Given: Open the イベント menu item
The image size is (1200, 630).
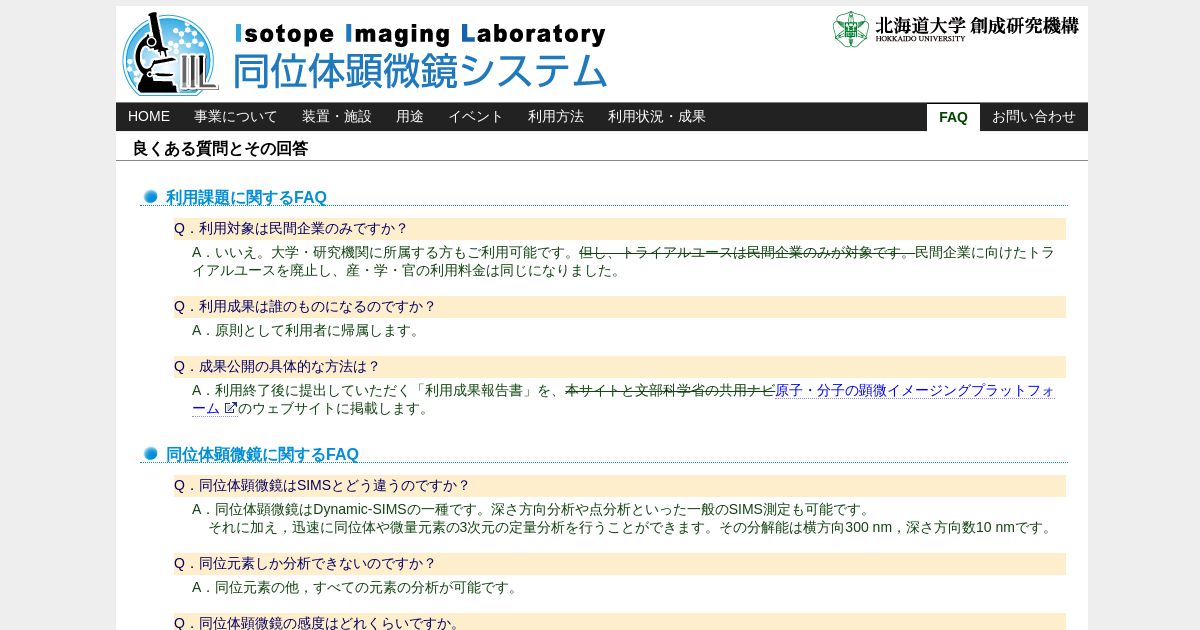Looking at the screenshot, I should [476, 116].
